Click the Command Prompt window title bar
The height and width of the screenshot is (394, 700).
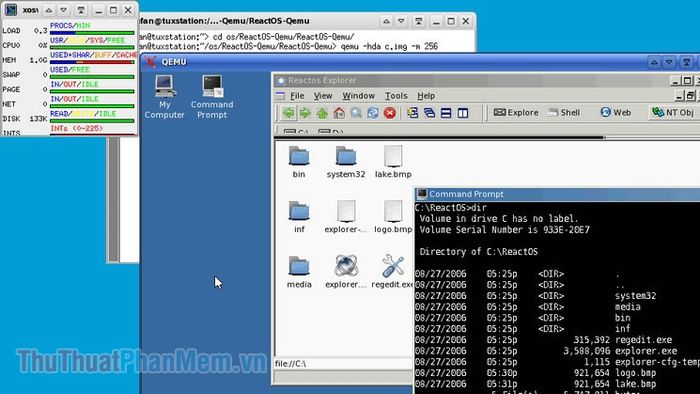(x=557, y=194)
